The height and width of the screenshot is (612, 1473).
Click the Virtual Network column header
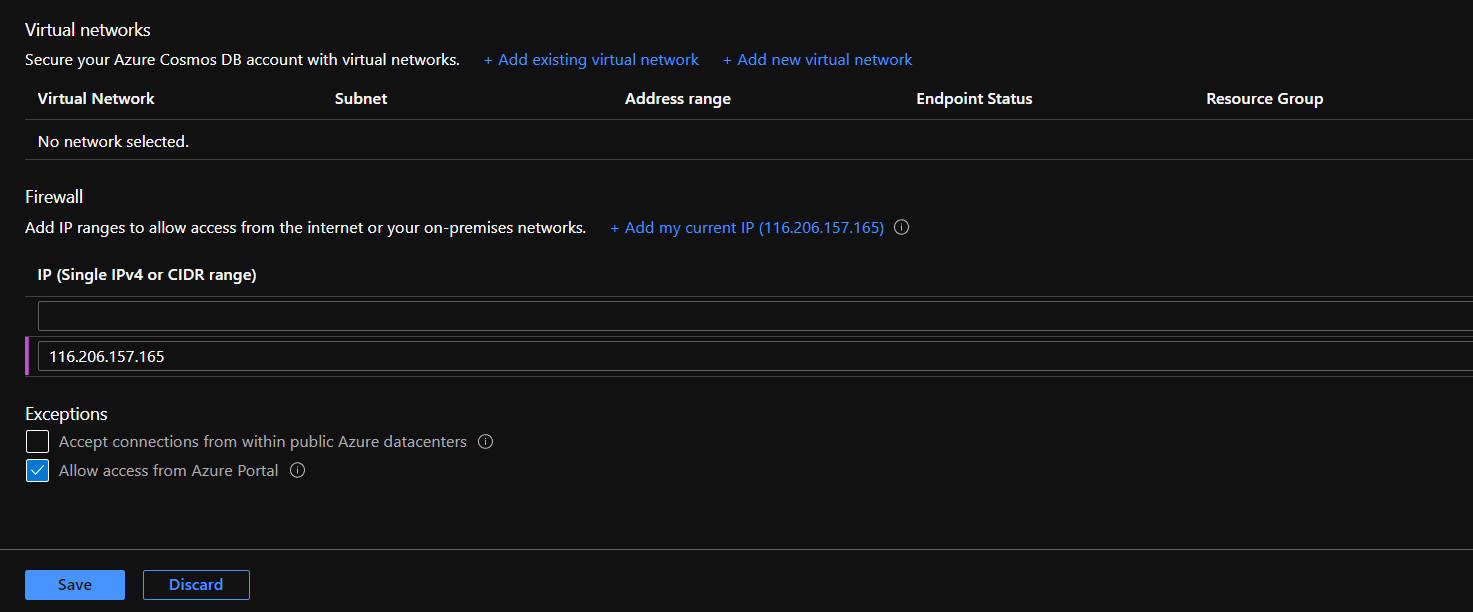[96, 99]
